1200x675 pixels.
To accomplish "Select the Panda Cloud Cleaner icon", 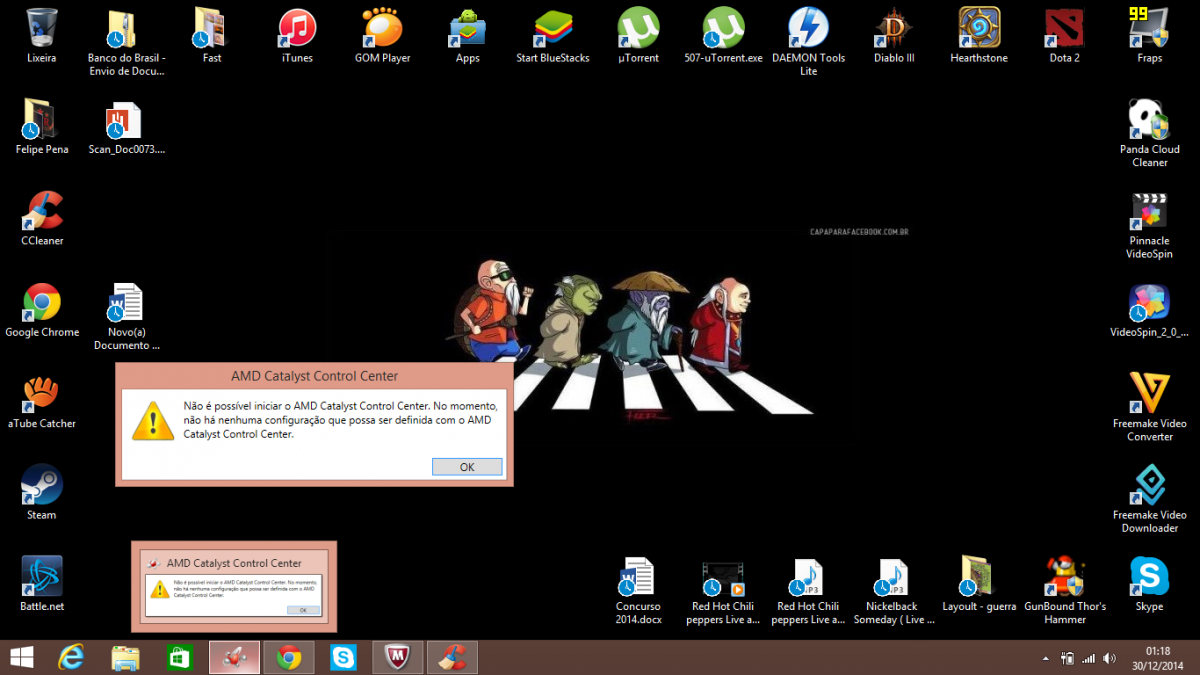I will coord(1150,133).
